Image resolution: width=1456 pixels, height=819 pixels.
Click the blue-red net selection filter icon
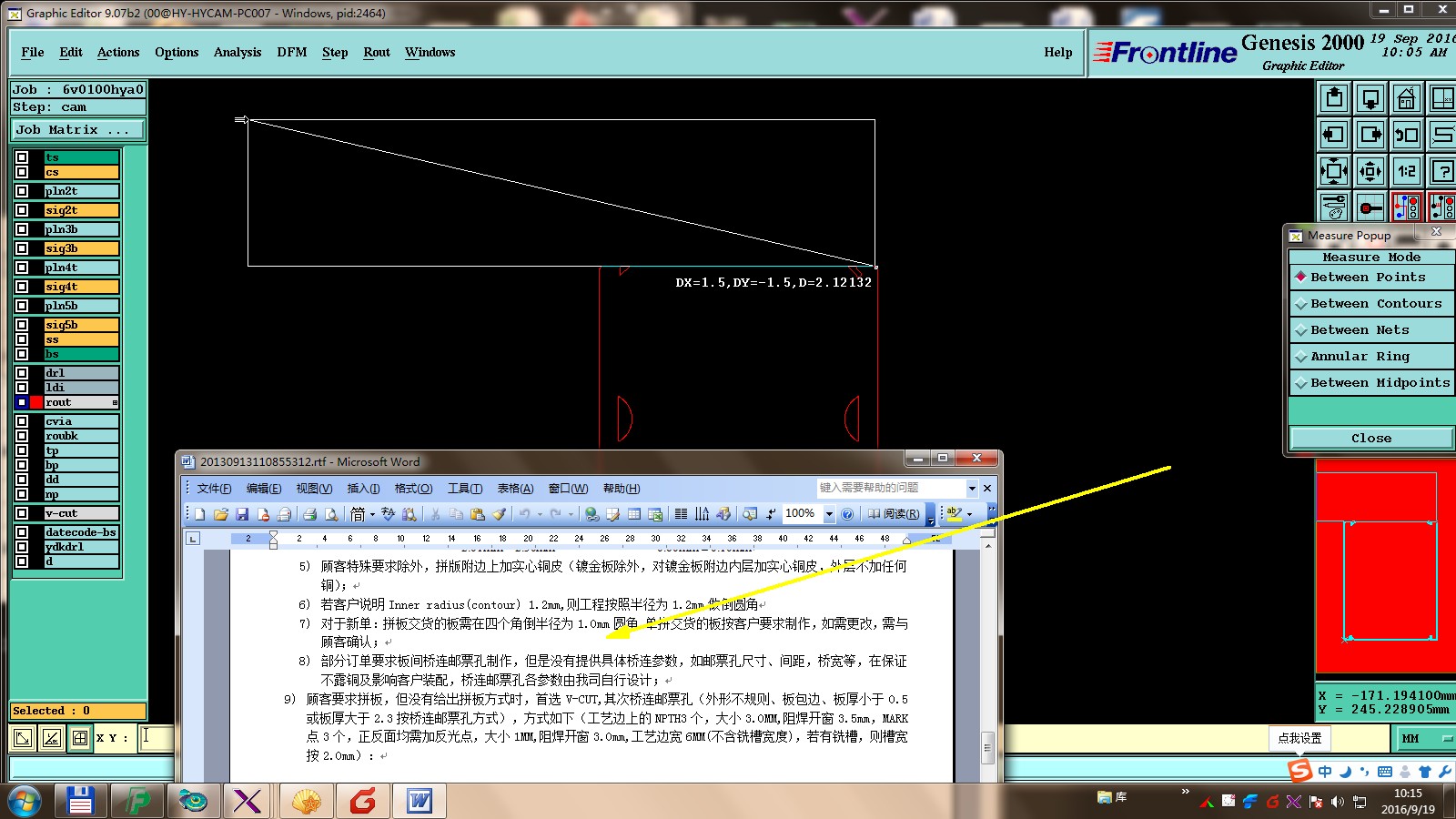pos(1407,207)
